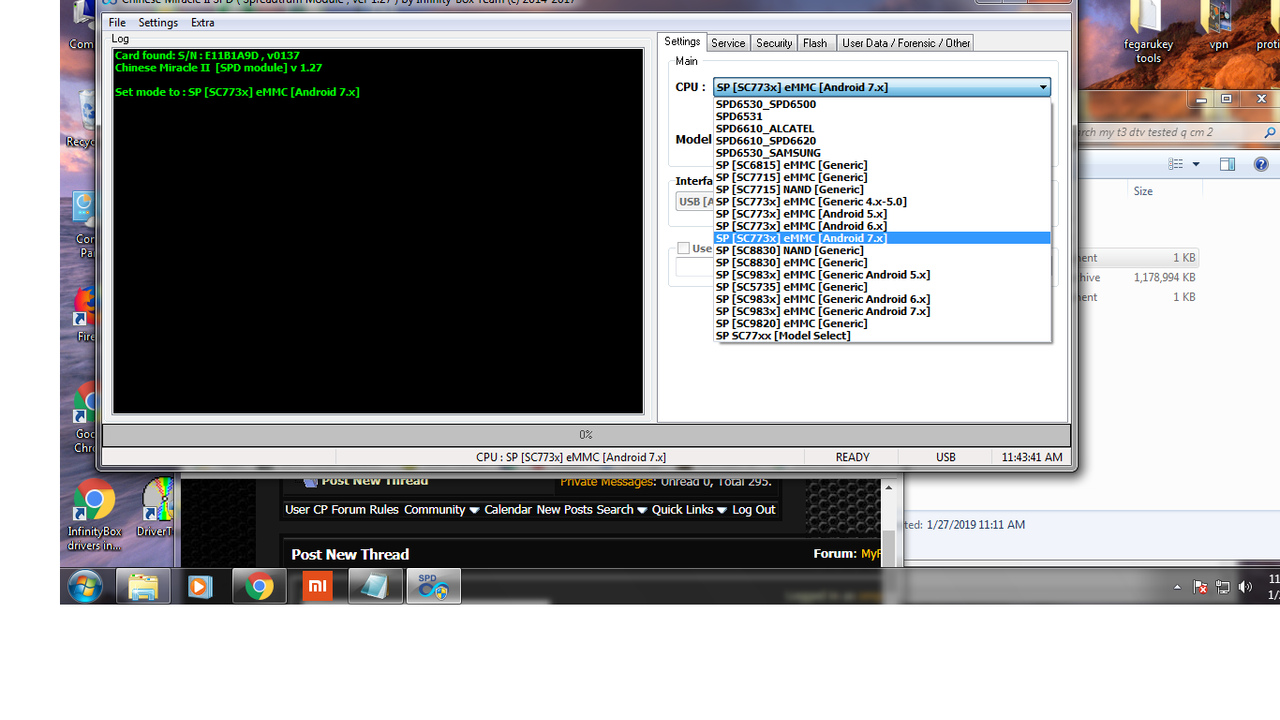The height and width of the screenshot is (720, 1280).
Task: Open Explorer view options dropdown arrow
Action: pyautogui.click(x=1196, y=164)
